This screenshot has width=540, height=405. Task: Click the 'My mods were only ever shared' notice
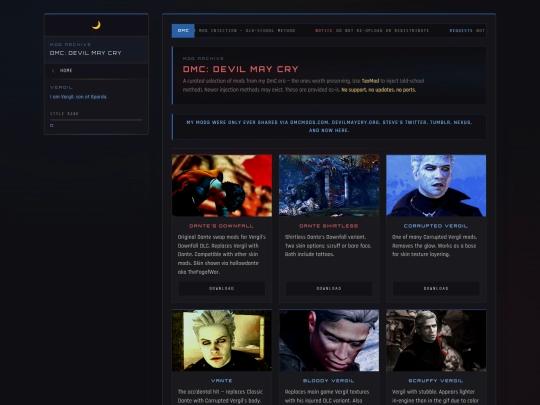click(x=329, y=126)
